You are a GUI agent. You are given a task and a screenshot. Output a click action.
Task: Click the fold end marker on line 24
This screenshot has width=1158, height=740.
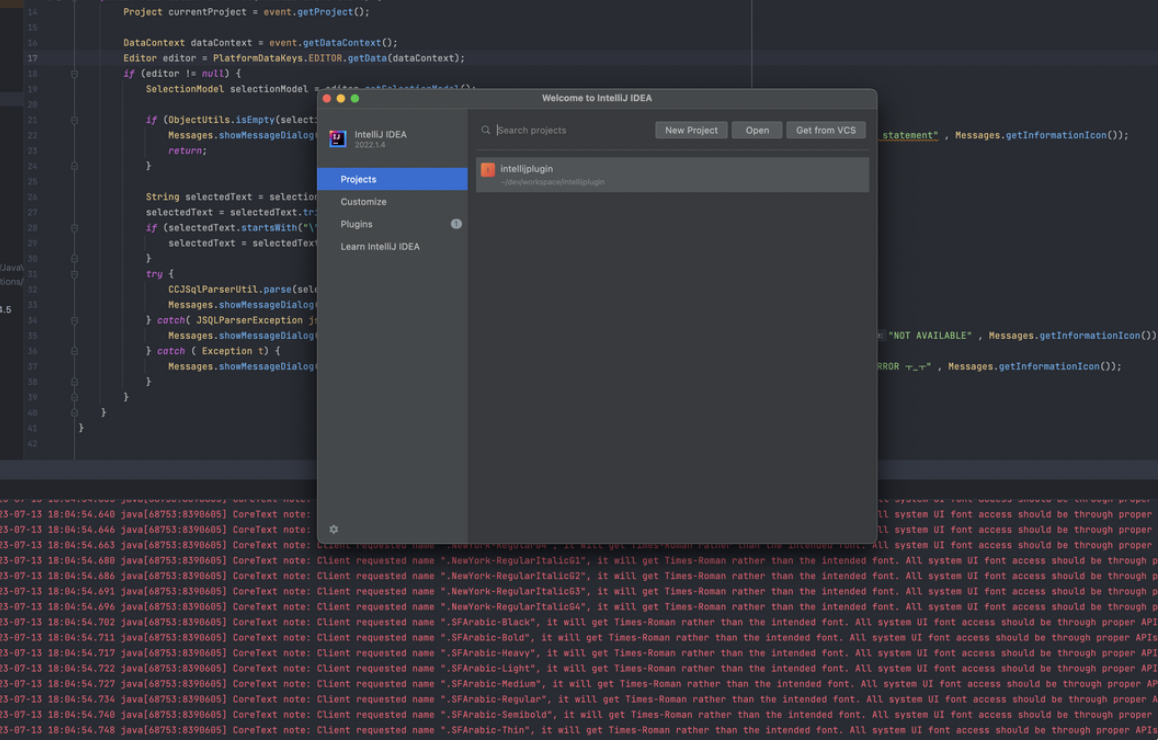click(x=74, y=166)
